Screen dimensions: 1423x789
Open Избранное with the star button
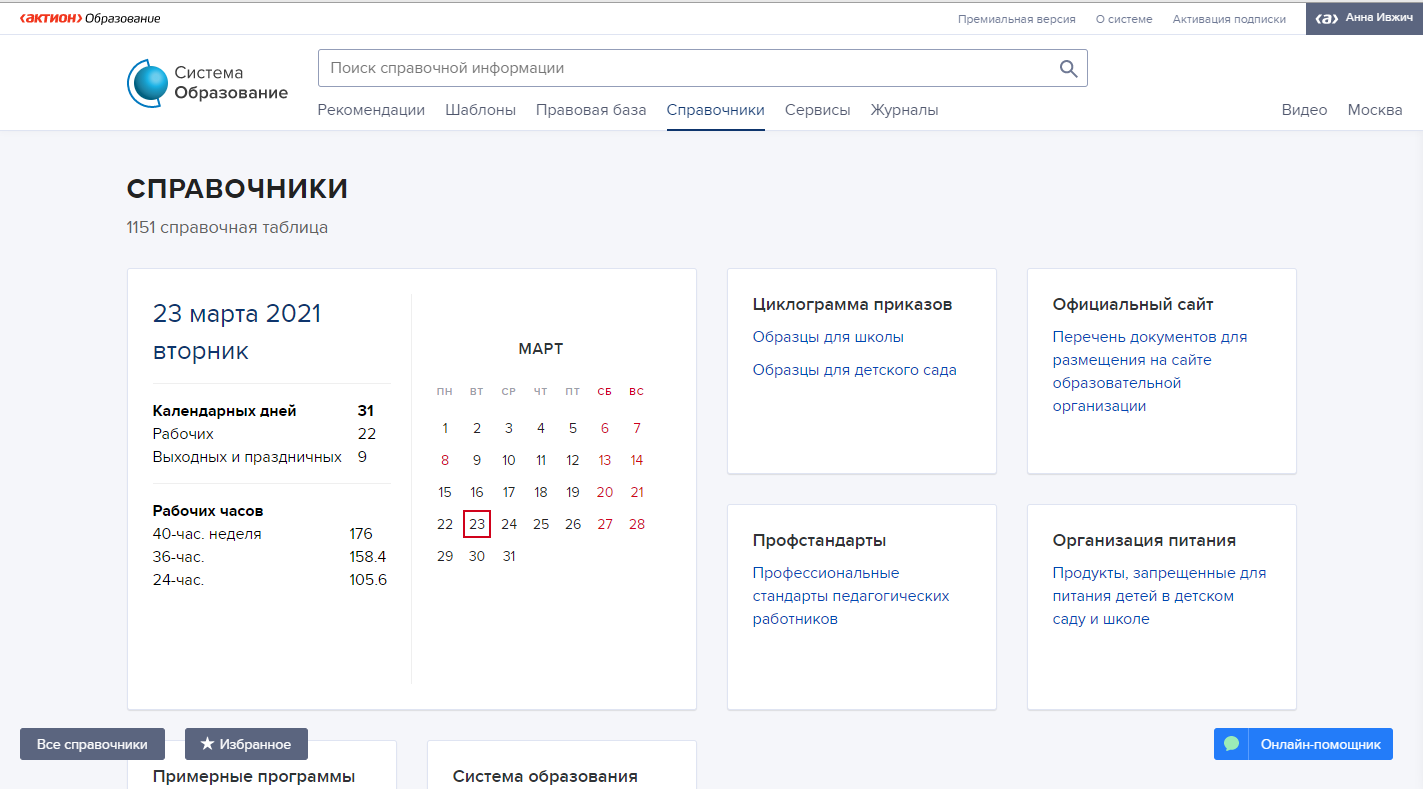tap(246, 744)
